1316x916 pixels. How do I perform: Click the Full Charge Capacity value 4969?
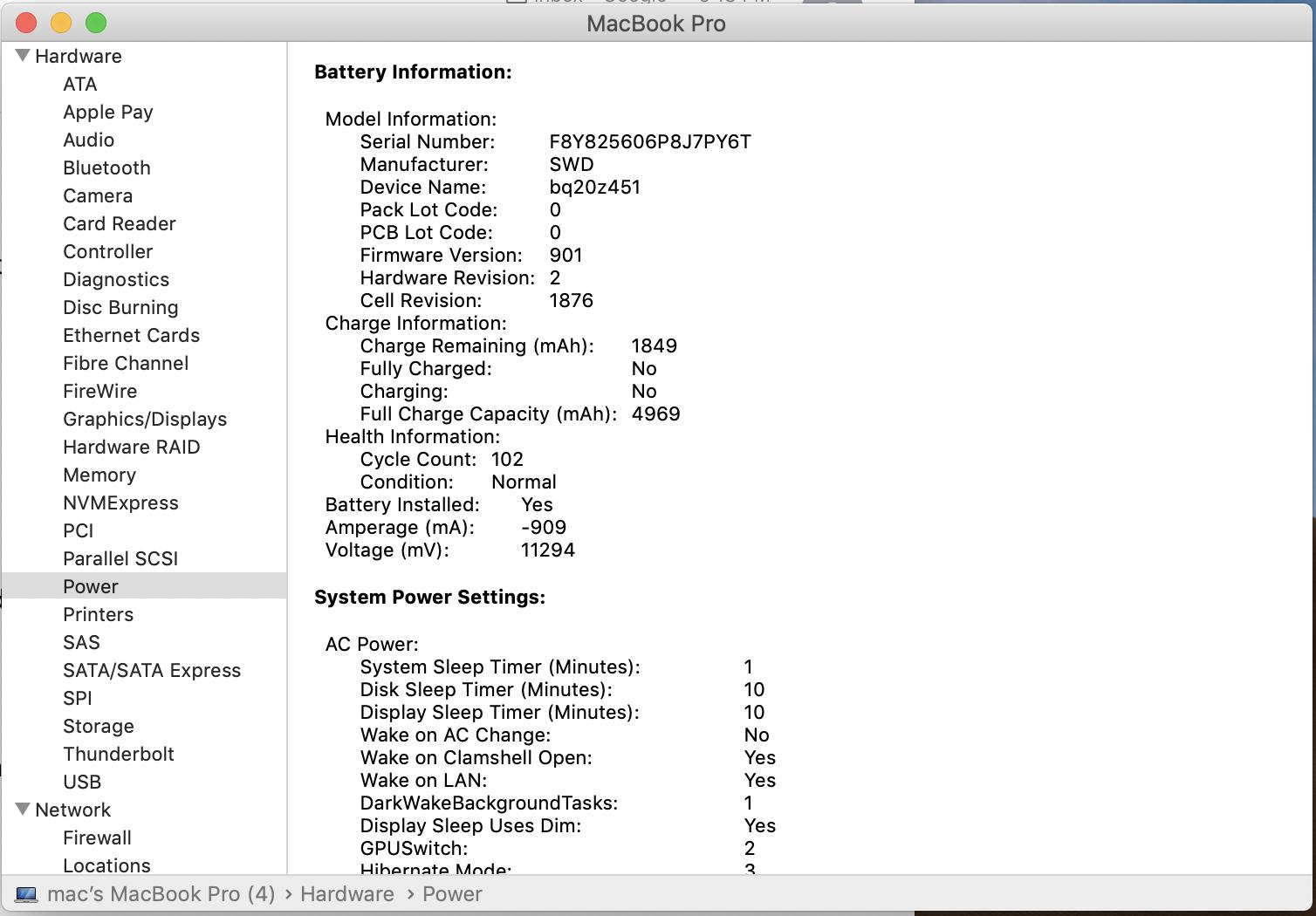point(655,414)
